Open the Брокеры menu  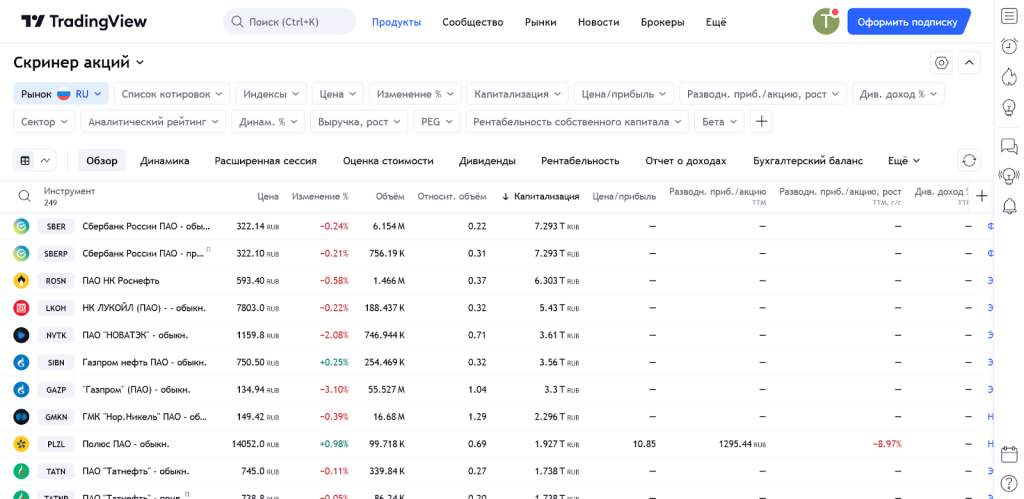coord(662,22)
